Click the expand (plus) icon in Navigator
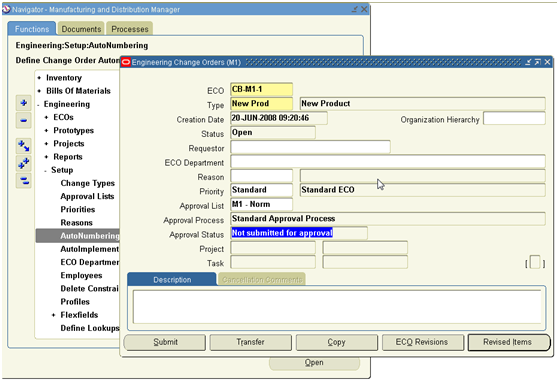The width and height of the screenshot is (559, 388). point(24,103)
